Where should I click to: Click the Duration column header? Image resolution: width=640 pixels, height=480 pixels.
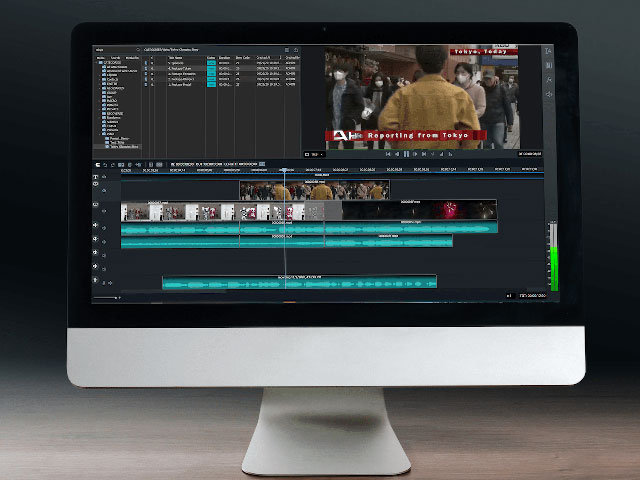pos(224,58)
